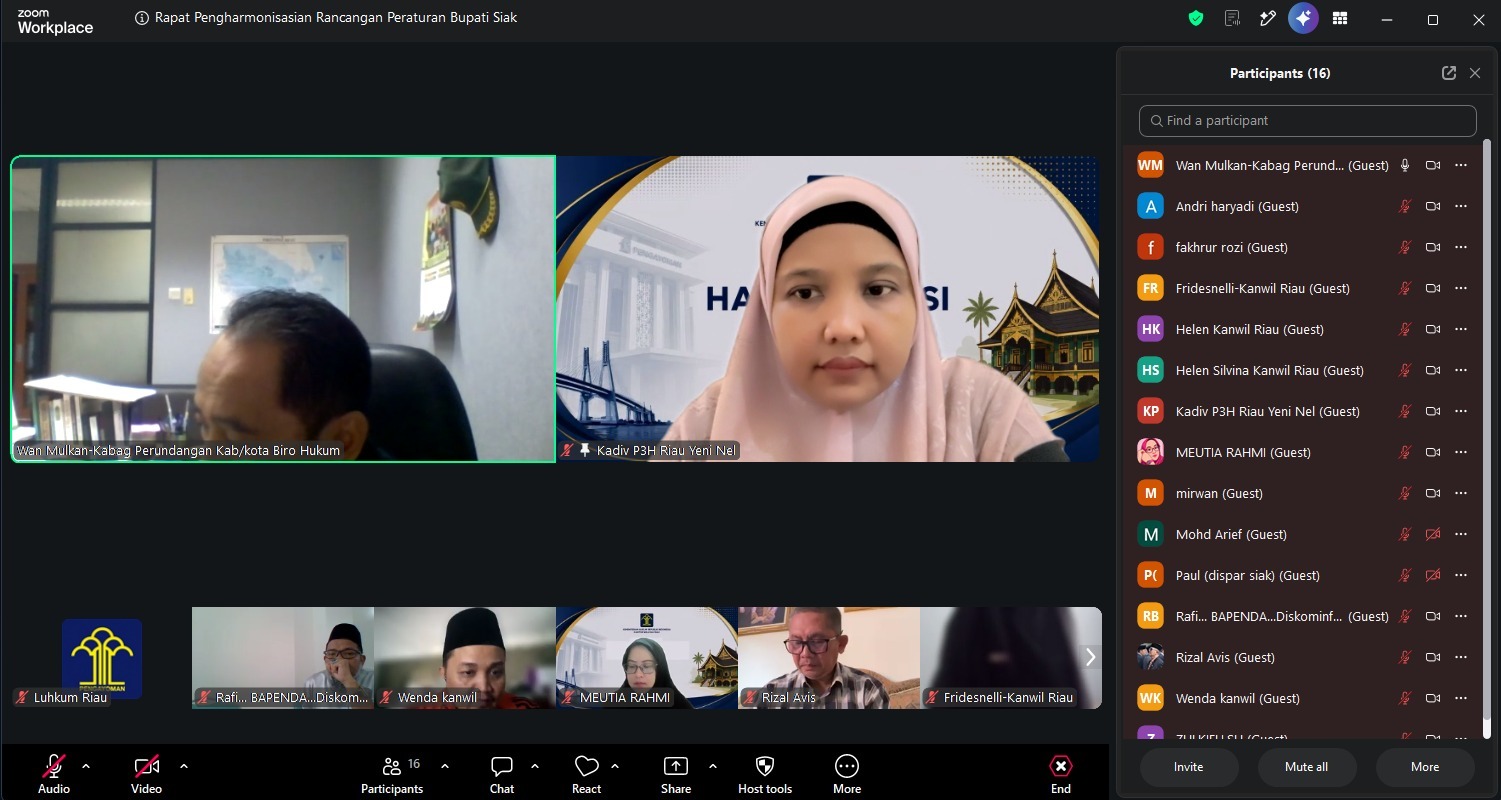Start screen sharing with Share
Image resolution: width=1501 pixels, height=800 pixels.
[x=676, y=774]
